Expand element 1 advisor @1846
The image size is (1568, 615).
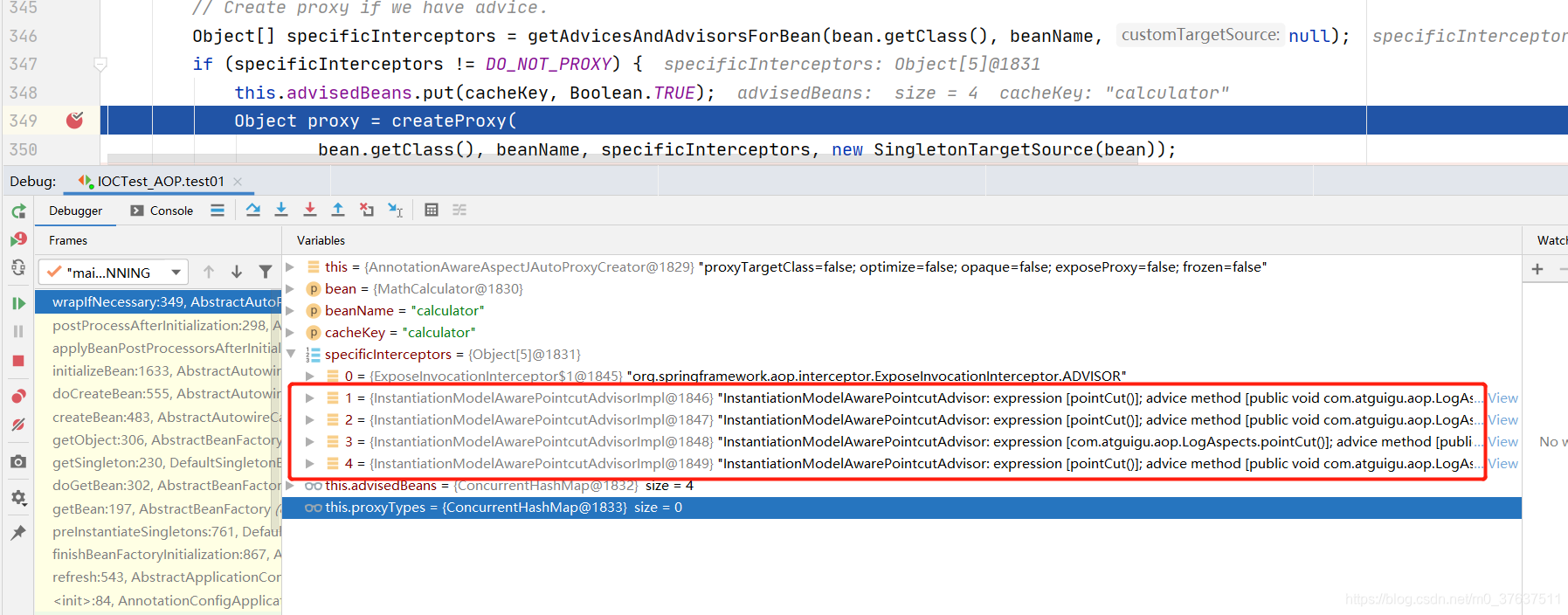(x=310, y=397)
